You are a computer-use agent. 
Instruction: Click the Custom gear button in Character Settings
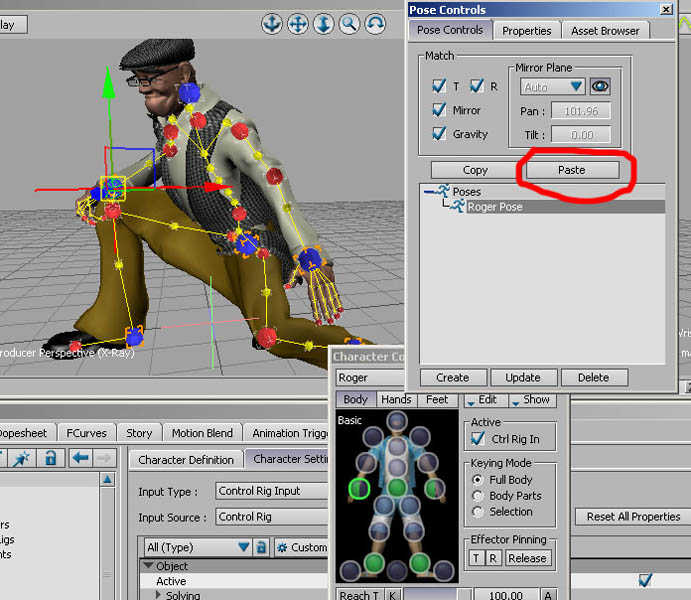pyautogui.click(x=301, y=547)
